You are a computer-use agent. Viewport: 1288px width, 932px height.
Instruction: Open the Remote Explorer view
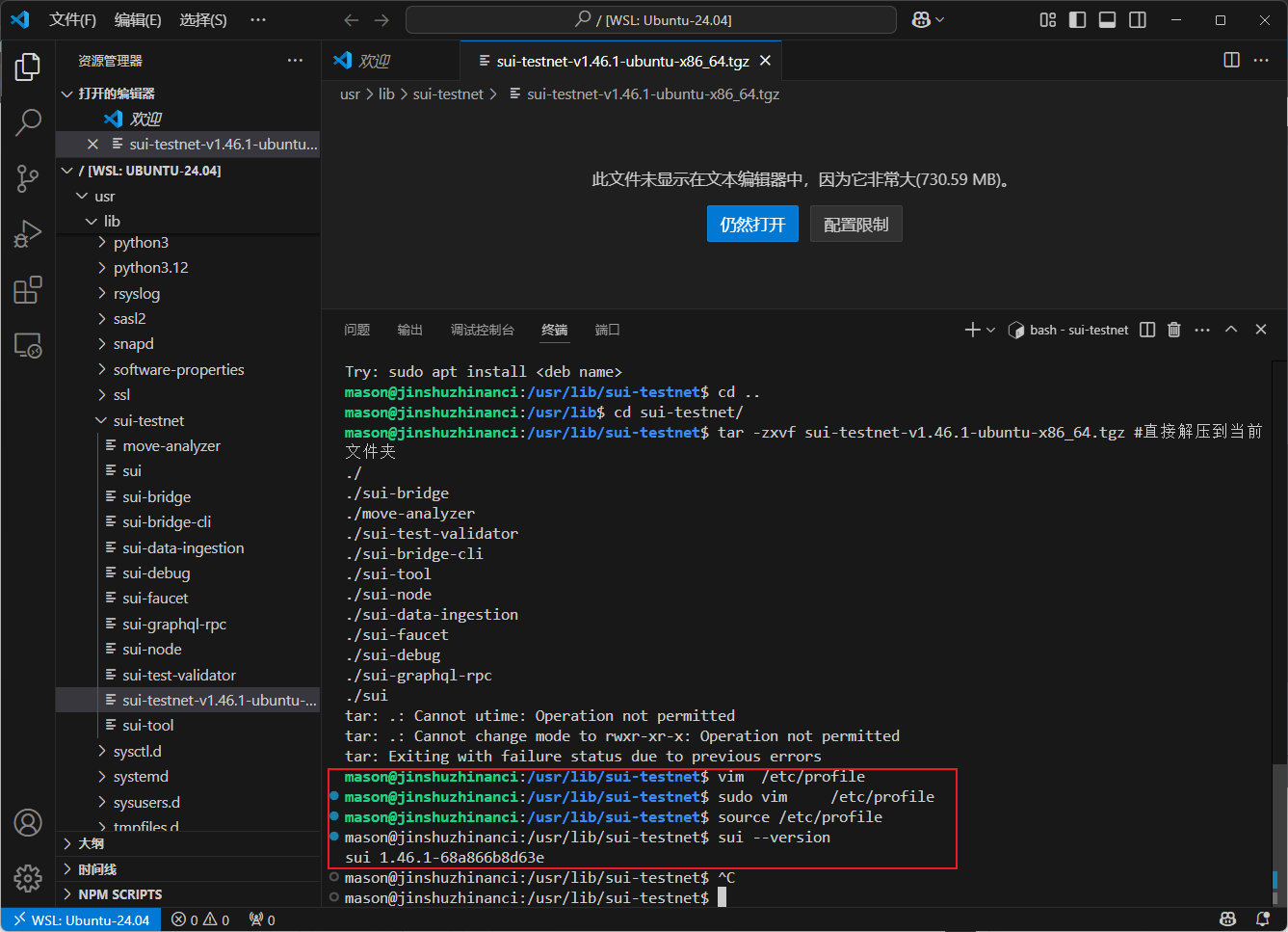[x=28, y=345]
